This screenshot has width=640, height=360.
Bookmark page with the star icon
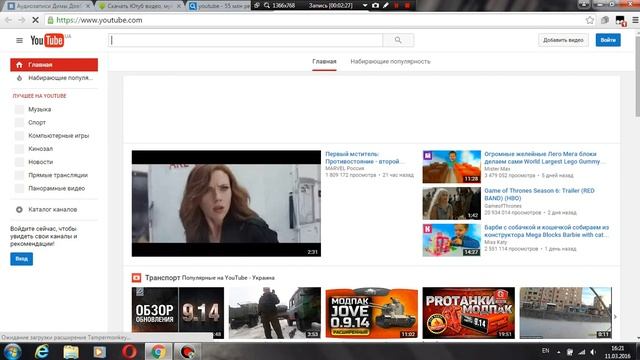point(589,20)
